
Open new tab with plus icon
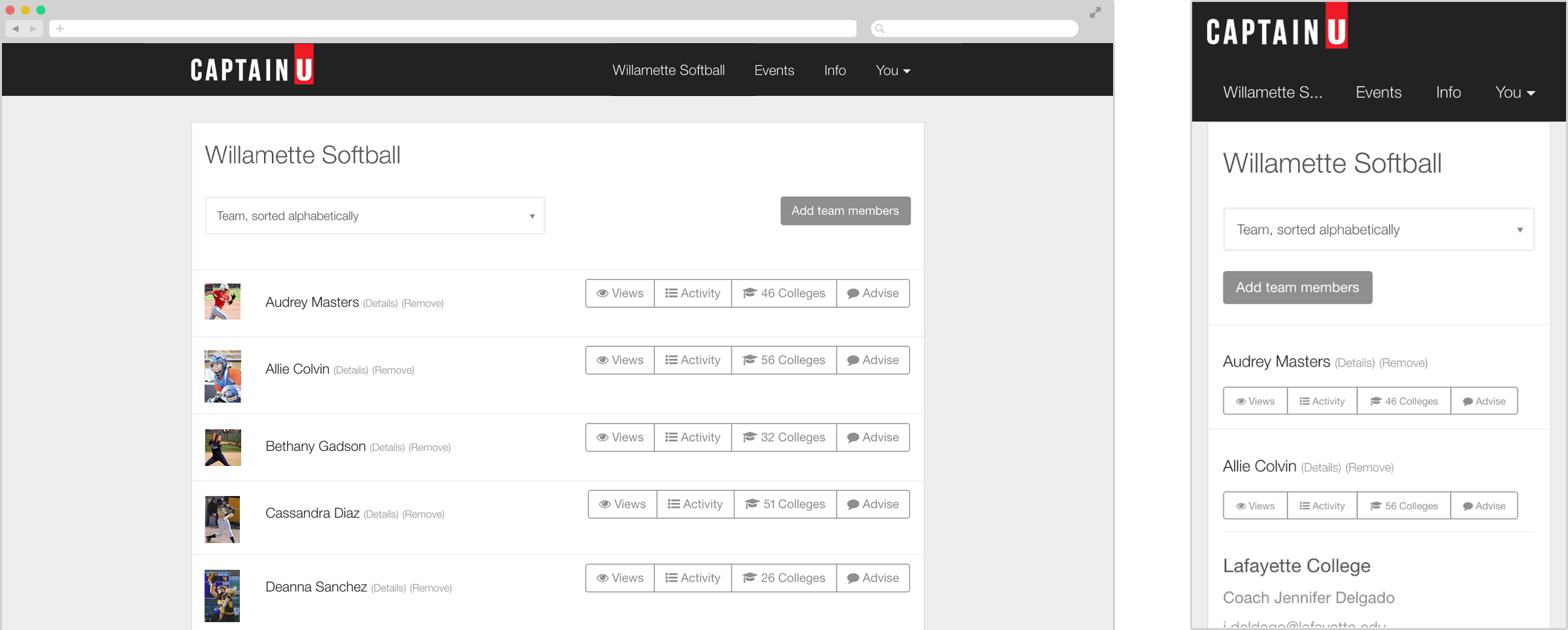tap(60, 29)
